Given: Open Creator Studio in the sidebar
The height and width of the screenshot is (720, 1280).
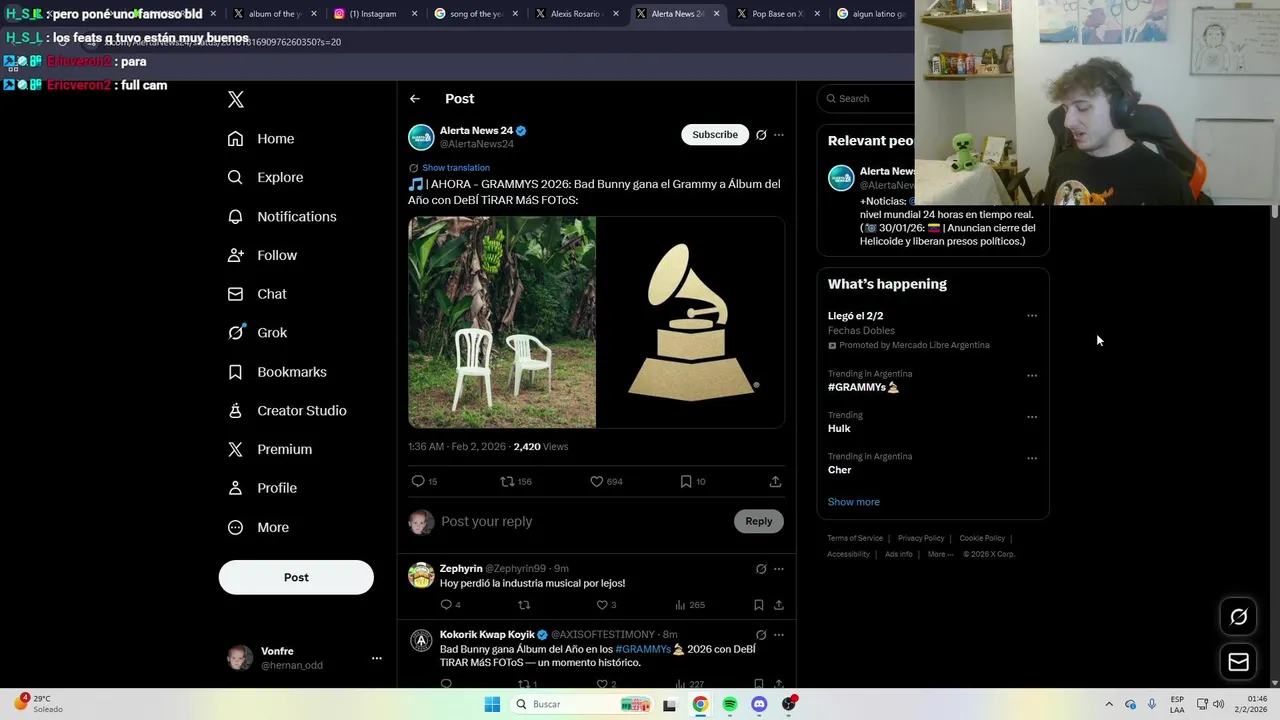Looking at the screenshot, I should (287, 411).
